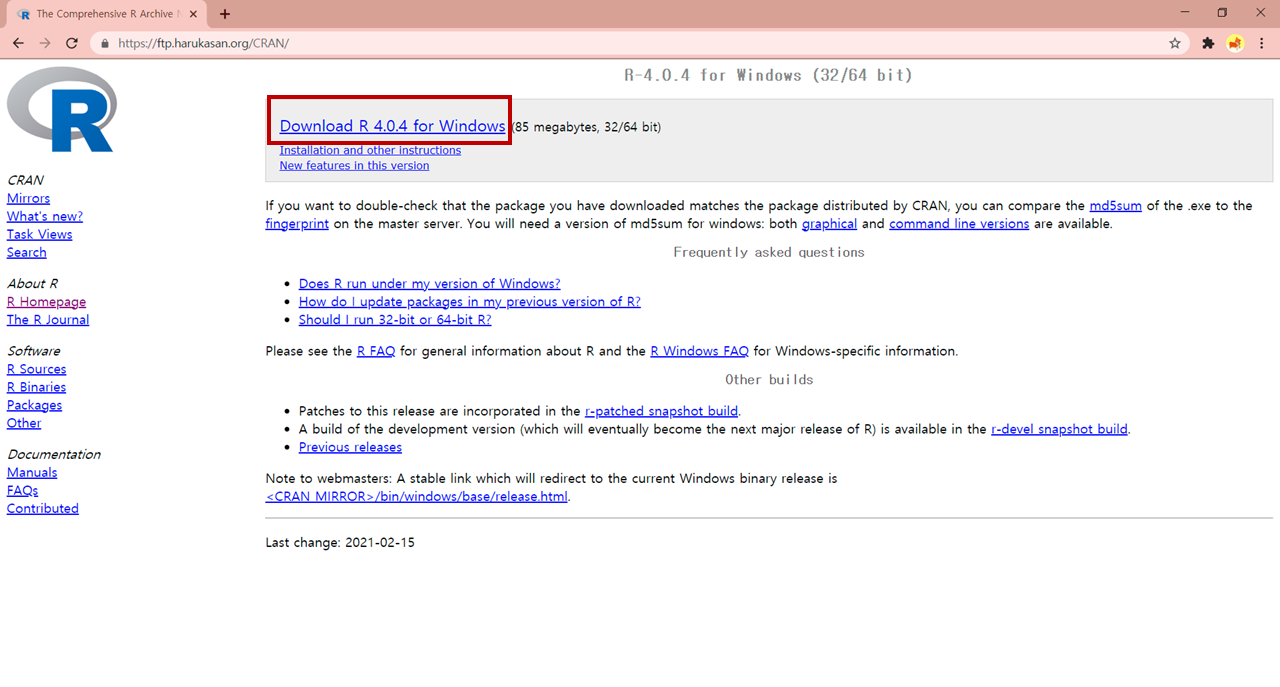1280x687 pixels.
Task: Open R Homepage in the sidebar
Action: pyautogui.click(x=46, y=302)
